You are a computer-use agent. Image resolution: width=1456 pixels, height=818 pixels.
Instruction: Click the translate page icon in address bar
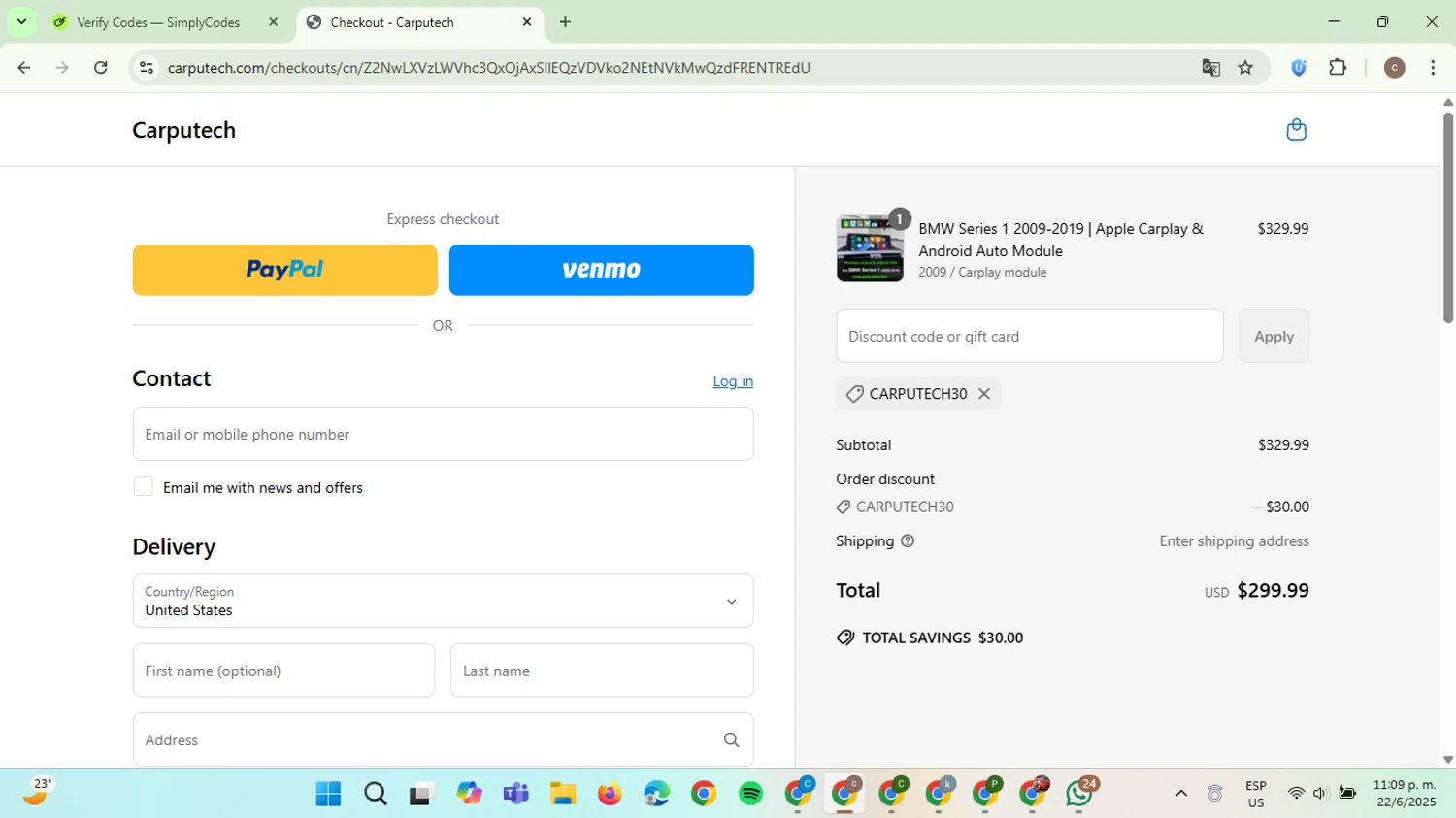(1210, 68)
